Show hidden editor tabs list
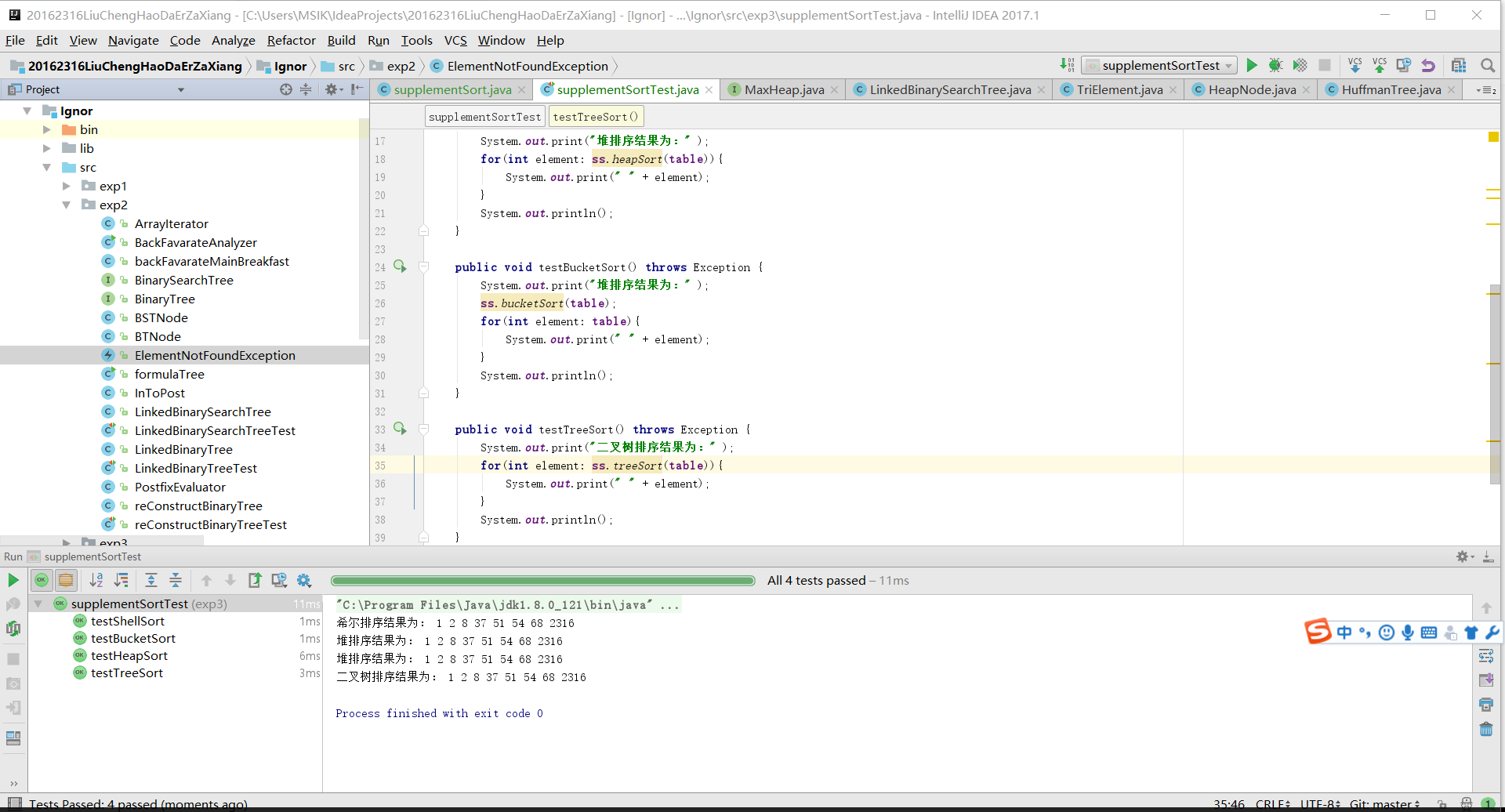The image size is (1505, 812). click(1486, 90)
